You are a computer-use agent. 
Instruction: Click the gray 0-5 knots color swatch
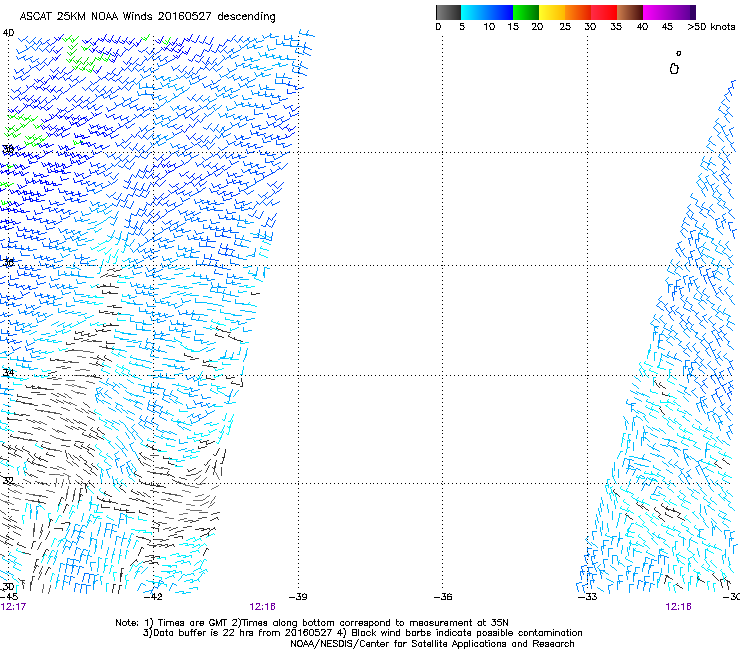tap(448, 12)
